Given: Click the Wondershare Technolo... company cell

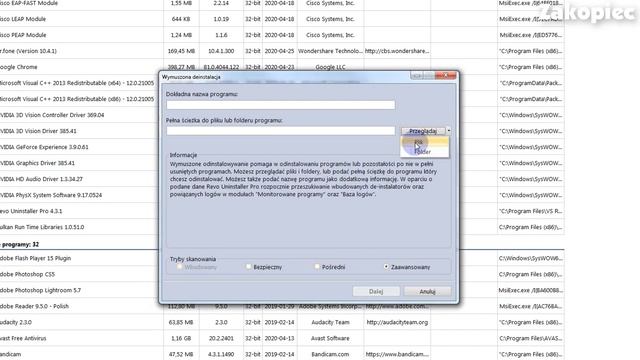Looking at the screenshot, I should point(330,51).
